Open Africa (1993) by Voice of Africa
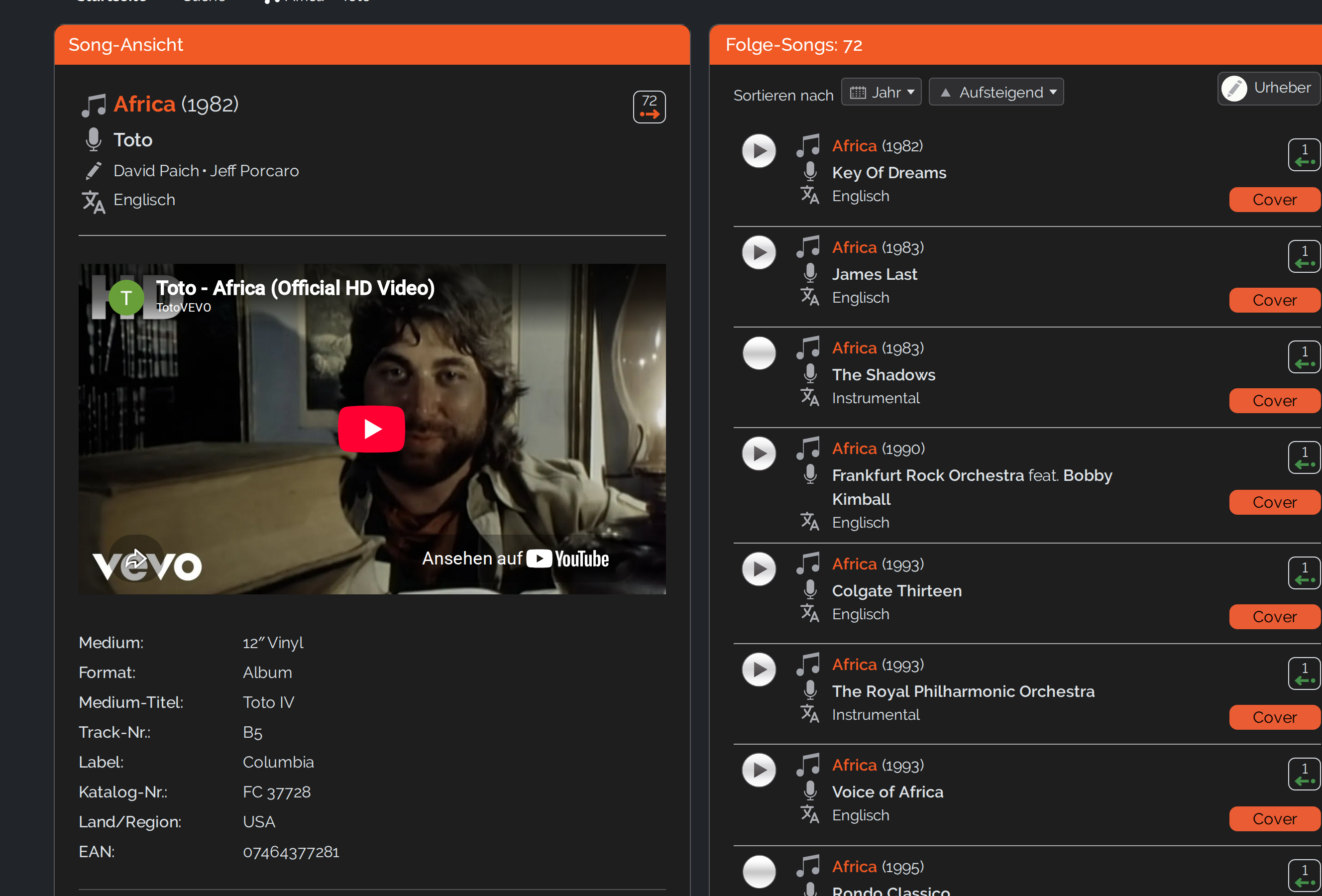This screenshot has height=896, width=1322. click(x=855, y=765)
